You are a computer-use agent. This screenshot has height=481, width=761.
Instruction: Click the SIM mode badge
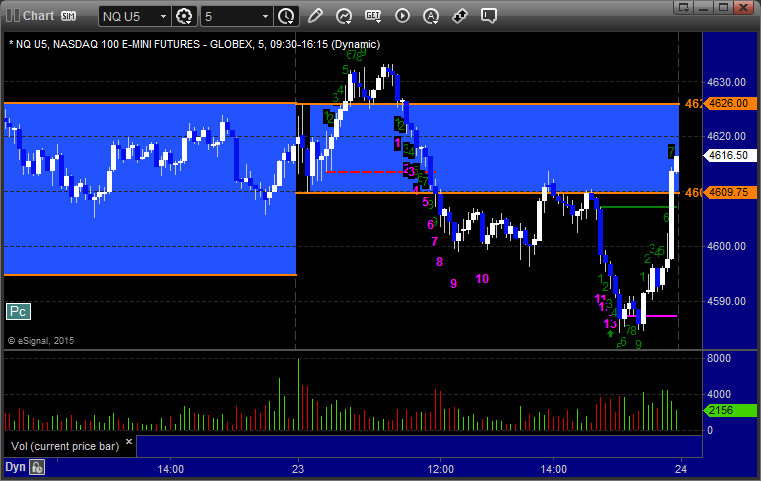68,16
